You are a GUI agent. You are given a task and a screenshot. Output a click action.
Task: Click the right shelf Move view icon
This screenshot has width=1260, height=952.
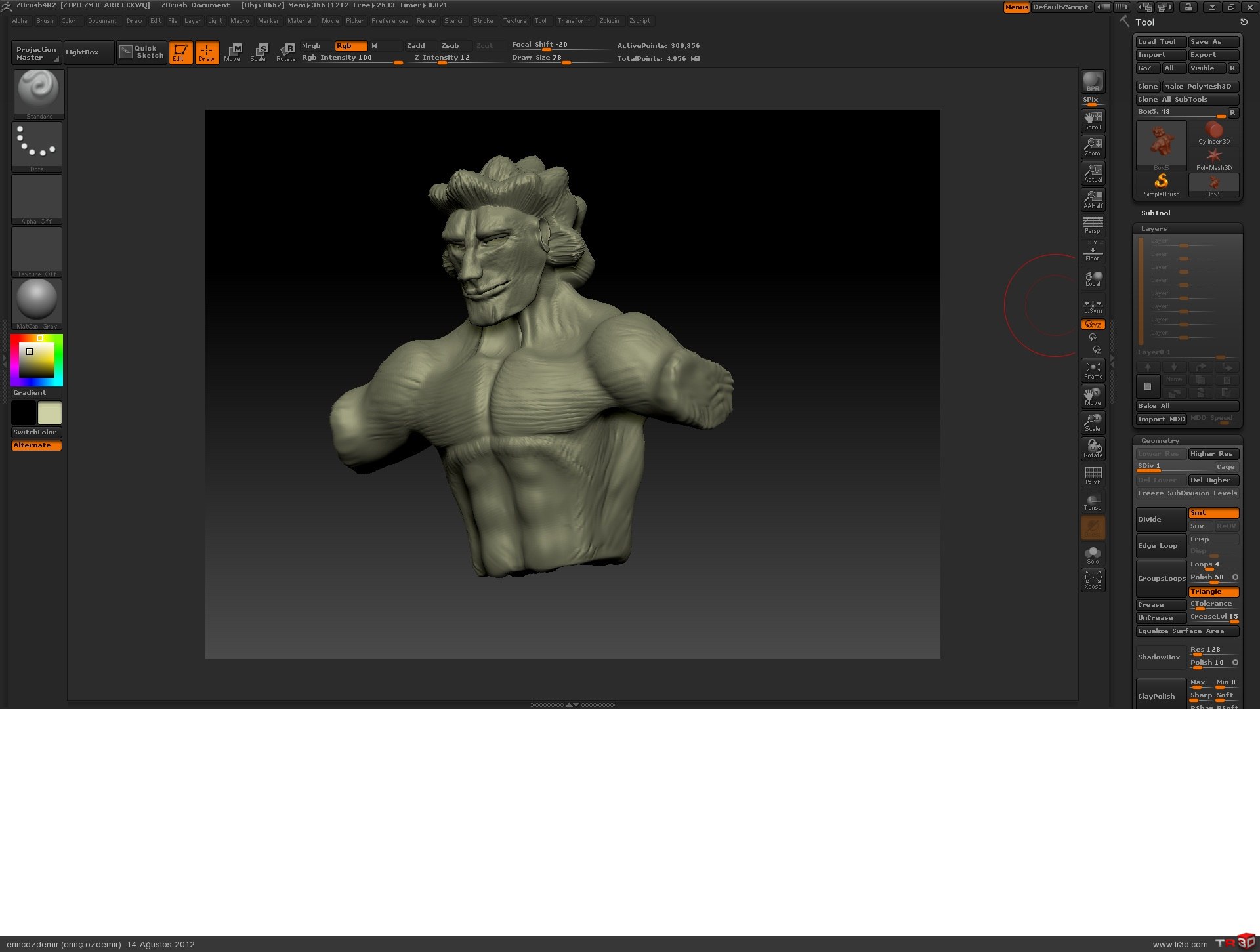(1093, 396)
